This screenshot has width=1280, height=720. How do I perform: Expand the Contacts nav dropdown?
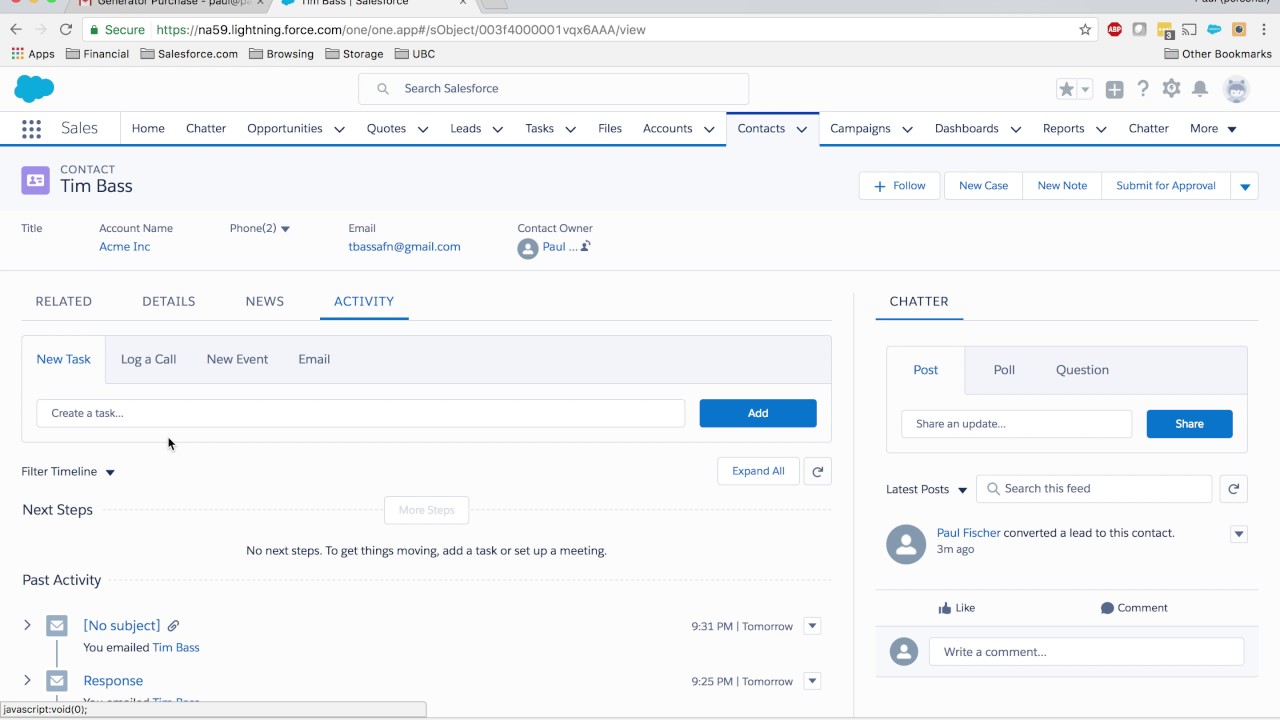[x=802, y=129]
